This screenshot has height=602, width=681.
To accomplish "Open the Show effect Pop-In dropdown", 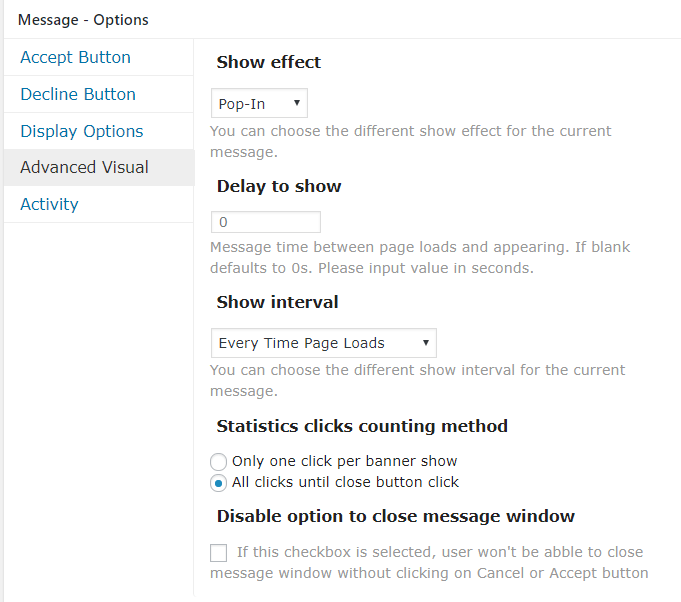I will pyautogui.click(x=260, y=103).
